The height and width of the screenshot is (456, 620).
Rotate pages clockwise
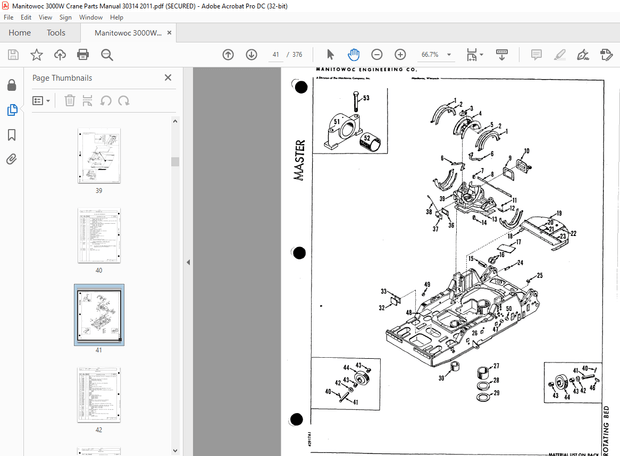[x=124, y=101]
